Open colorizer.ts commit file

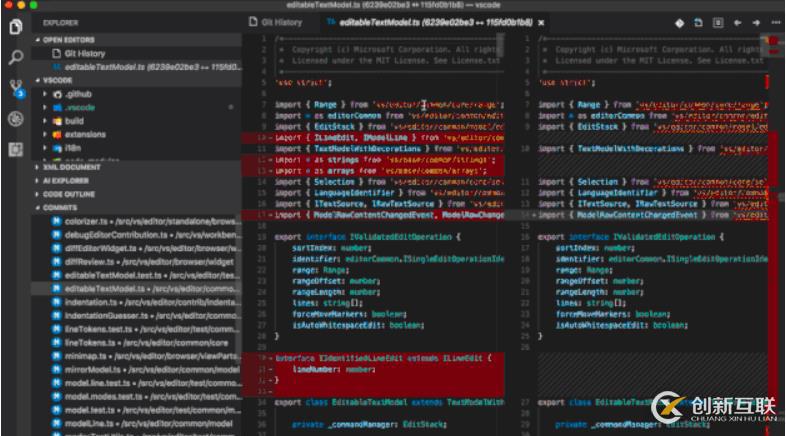(136, 221)
